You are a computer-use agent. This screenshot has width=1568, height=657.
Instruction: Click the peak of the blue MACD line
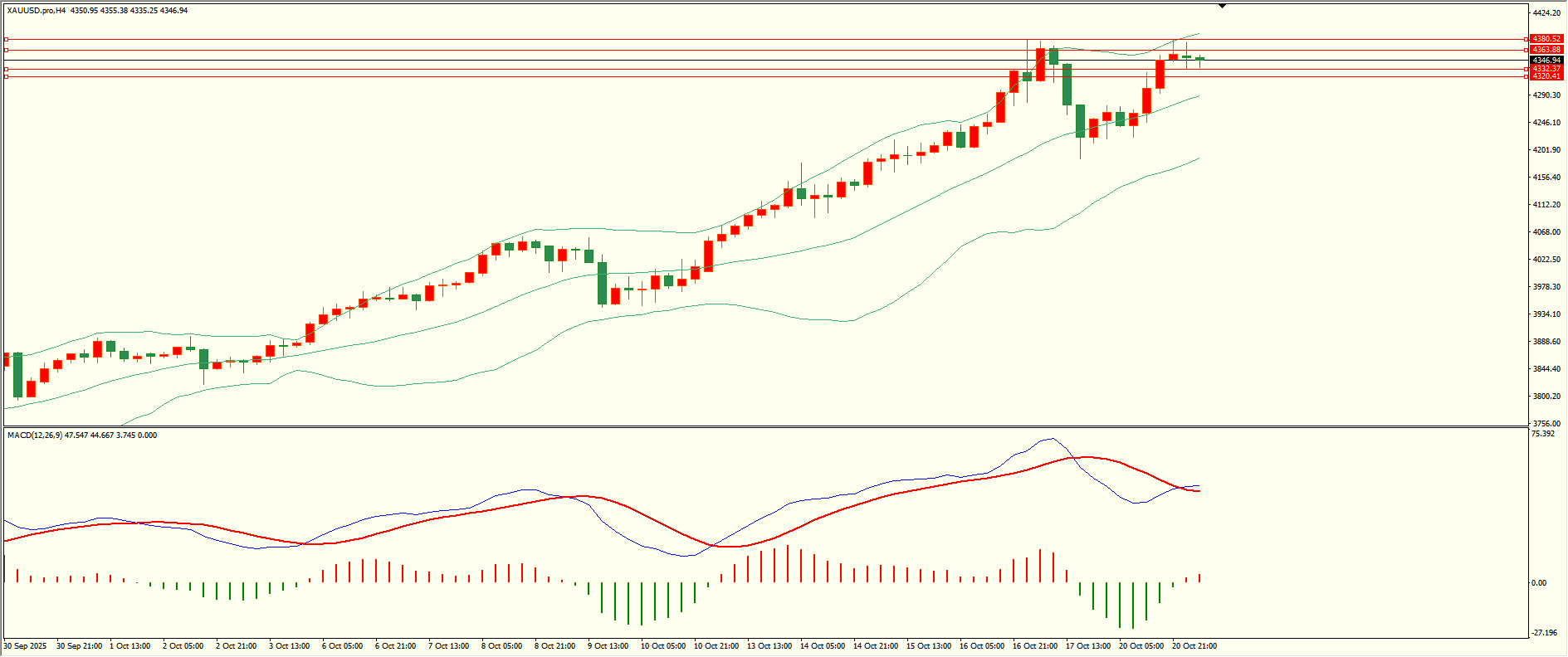click(1052, 439)
